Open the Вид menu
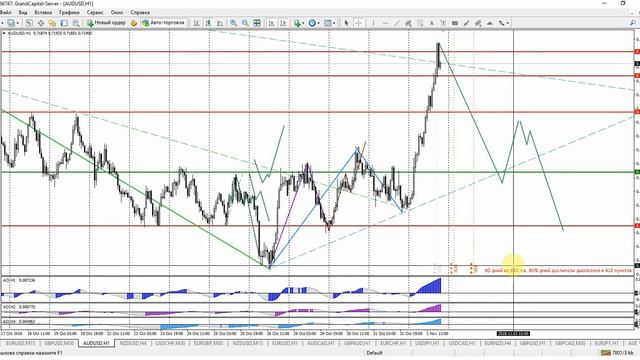Screen dimensions: 640x360 23,12
